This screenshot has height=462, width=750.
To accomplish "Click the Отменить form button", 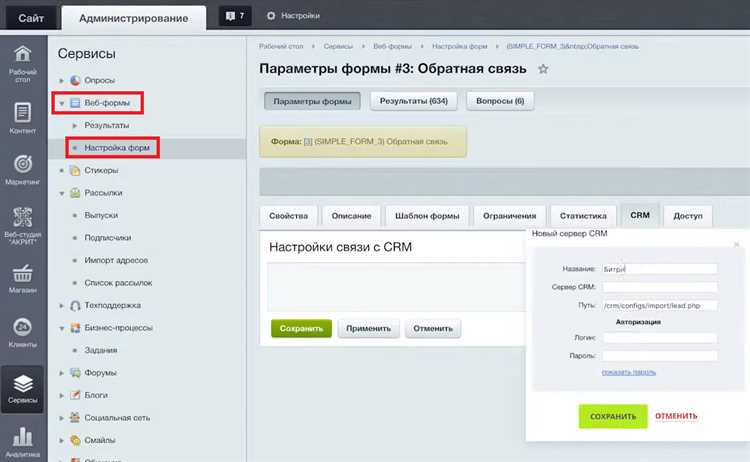I will [433, 329].
